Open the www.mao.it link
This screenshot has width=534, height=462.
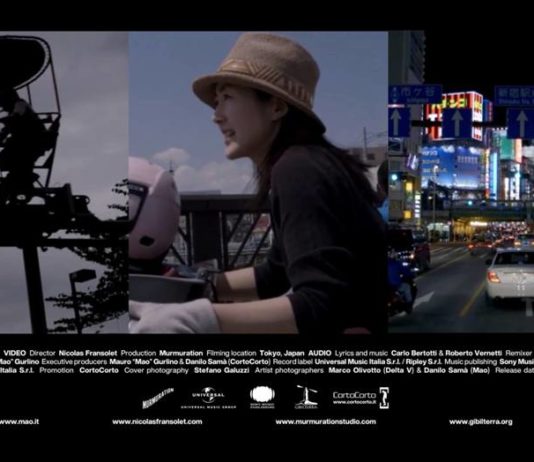pyautogui.click(x=19, y=421)
